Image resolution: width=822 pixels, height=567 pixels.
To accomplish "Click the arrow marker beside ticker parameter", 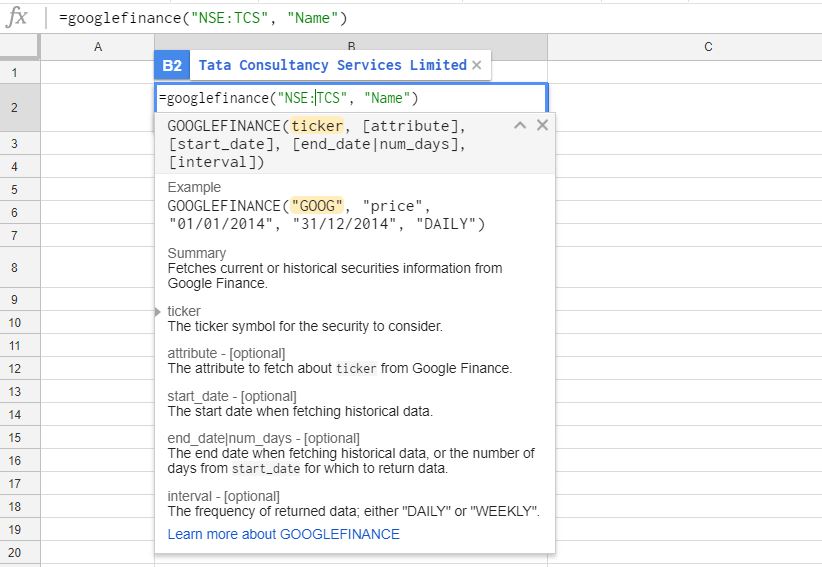I will coord(159,312).
